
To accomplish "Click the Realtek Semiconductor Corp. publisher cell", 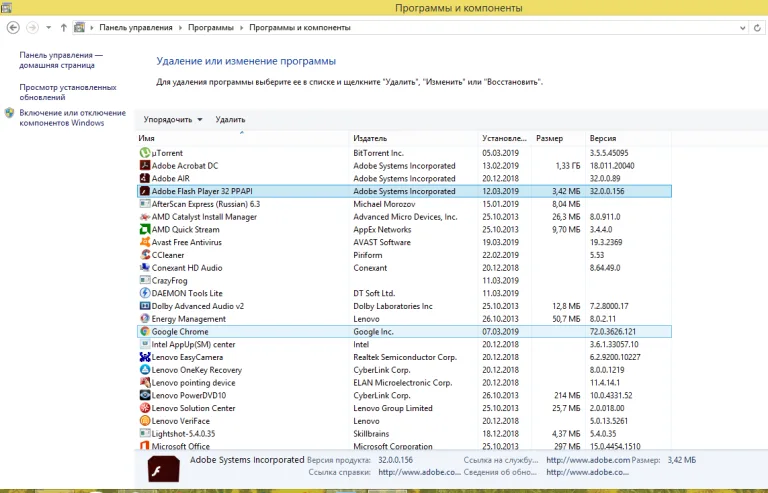I will (x=405, y=357).
